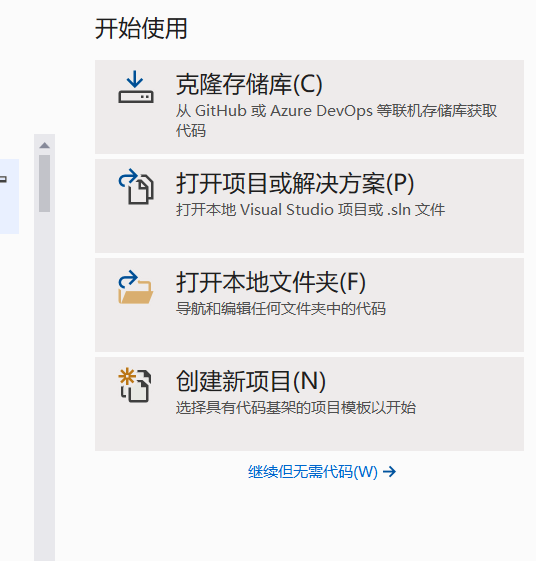Click the vertical scrollbar thumb

(45, 184)
